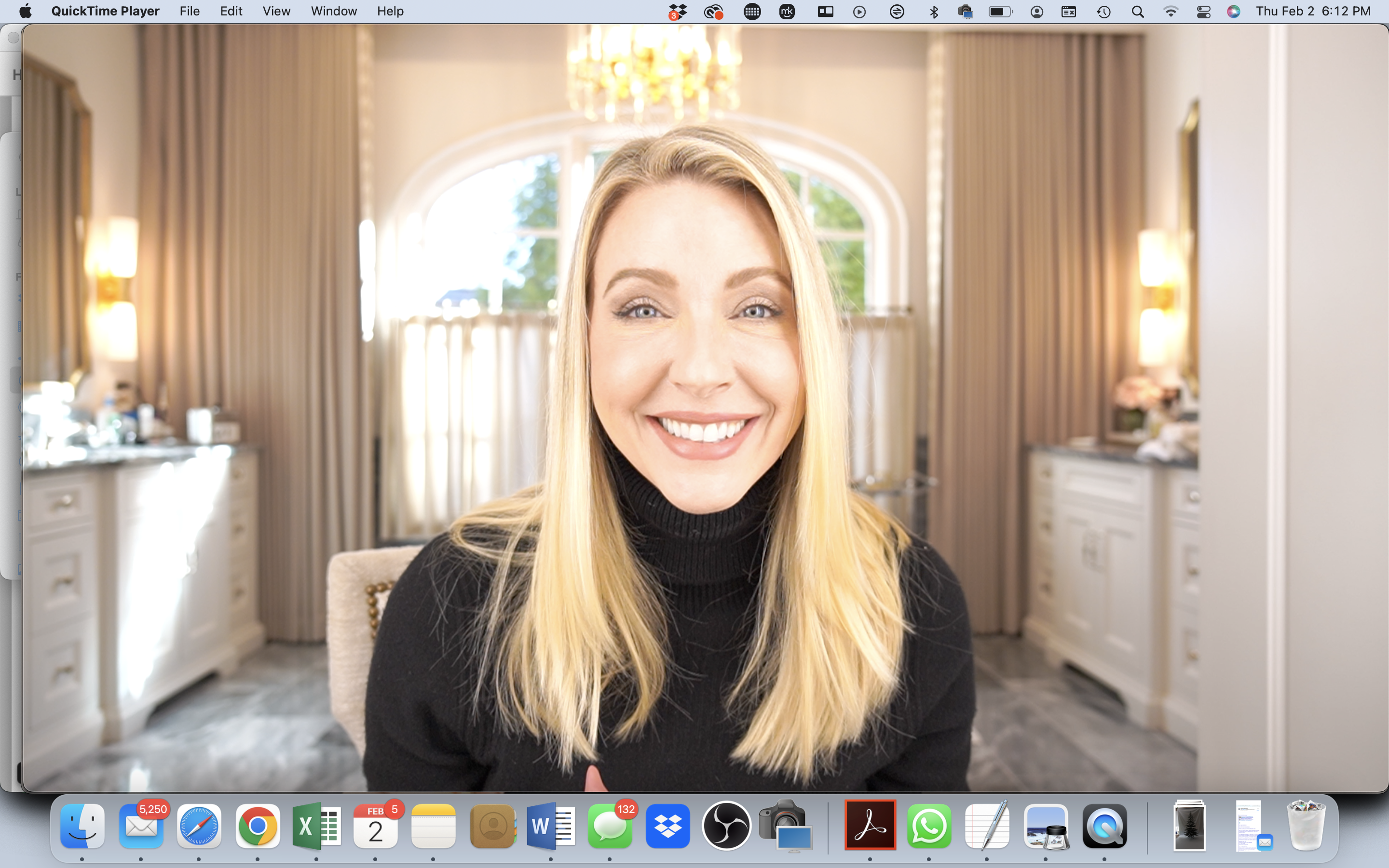
Task: Open the QuickTime Player application menu
Action: 105,12
